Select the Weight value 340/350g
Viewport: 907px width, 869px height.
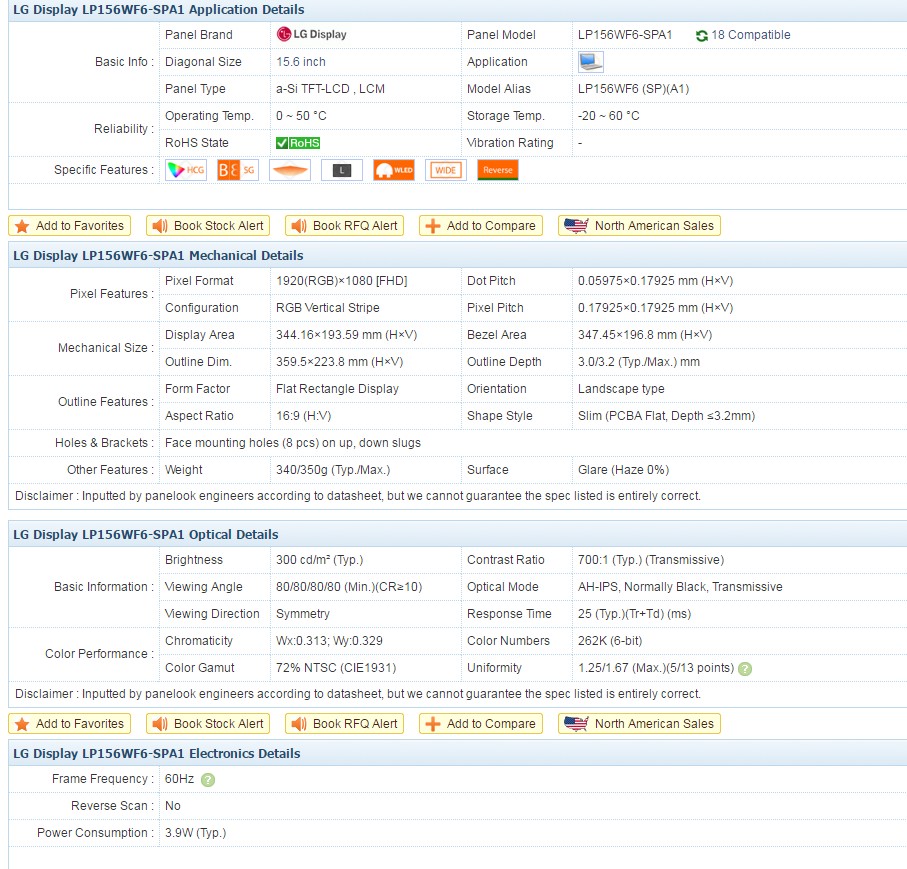pyautogui.click(x=333, y=470)
